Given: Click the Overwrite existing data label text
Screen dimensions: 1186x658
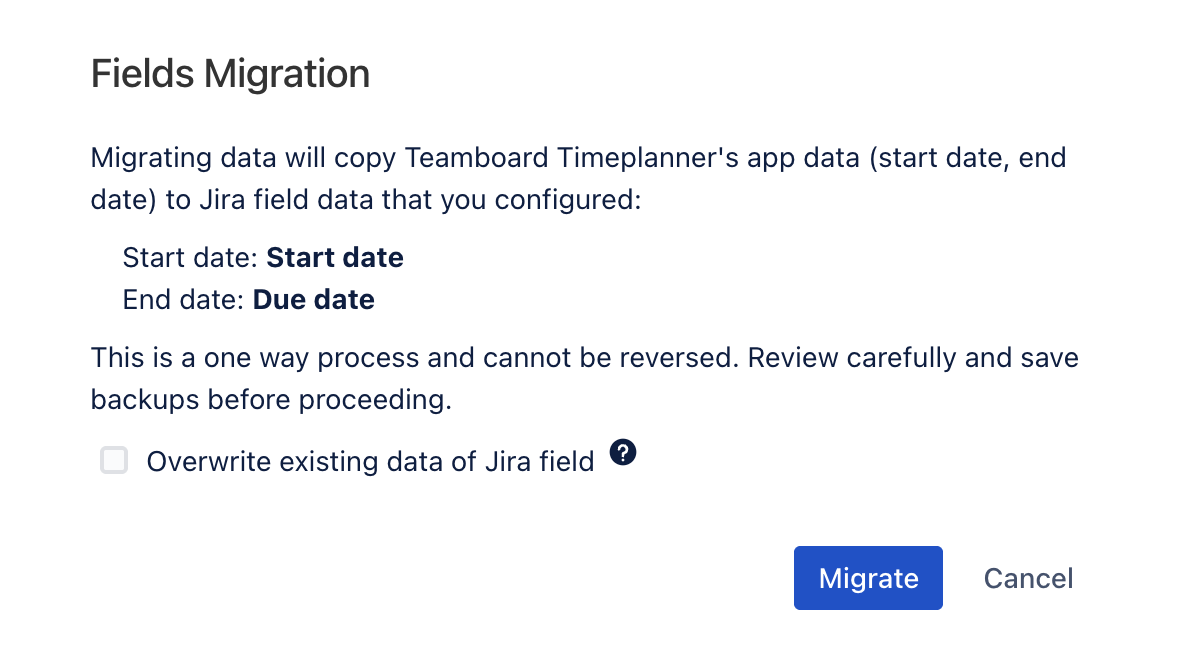Looking at the screenshot, I should point(370,461).
